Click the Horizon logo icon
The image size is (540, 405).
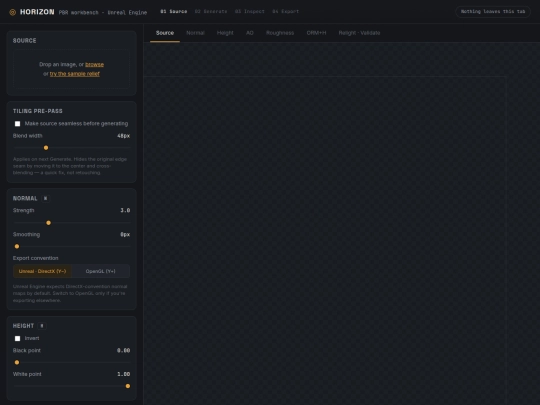[13, 12]
